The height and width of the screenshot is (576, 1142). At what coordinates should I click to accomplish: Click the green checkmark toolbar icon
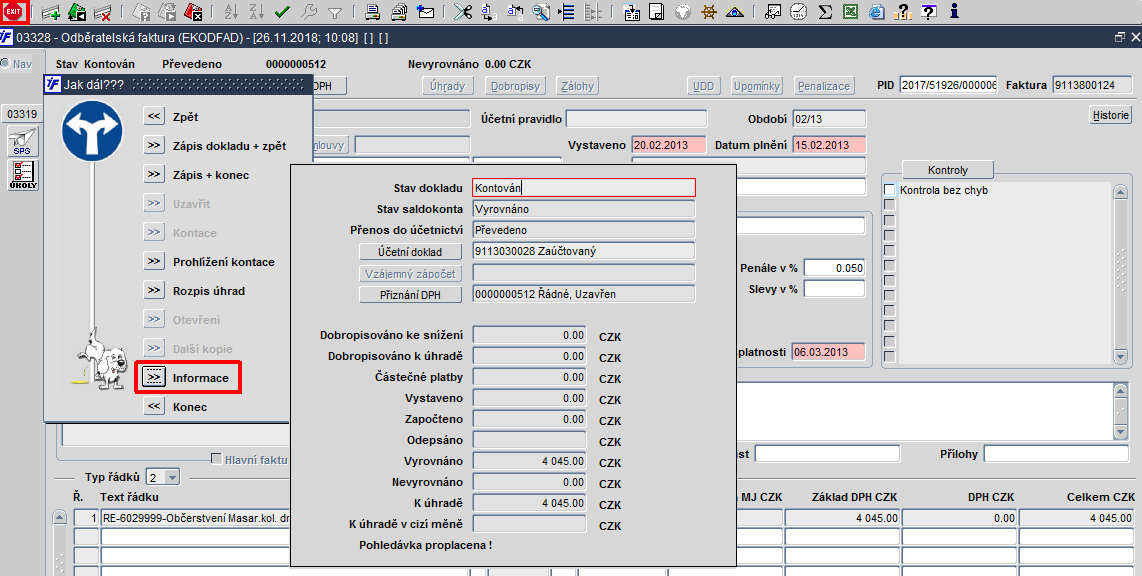(283, 12)
